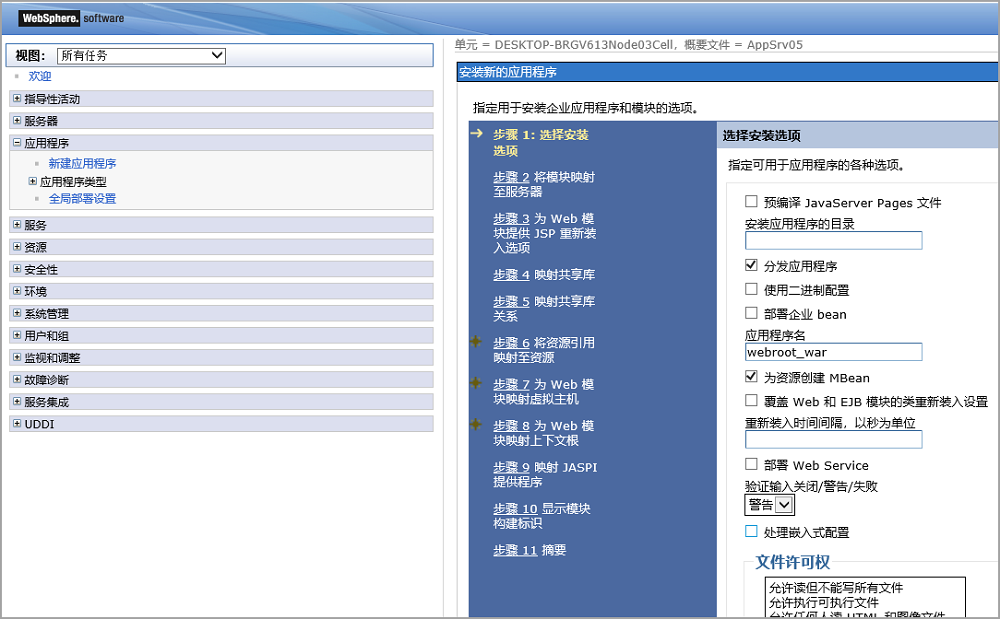Viewport: 1000px width, 619px height.
Task: Go to 步骤 4 映射共享库
Action: (x=511, y=274)
